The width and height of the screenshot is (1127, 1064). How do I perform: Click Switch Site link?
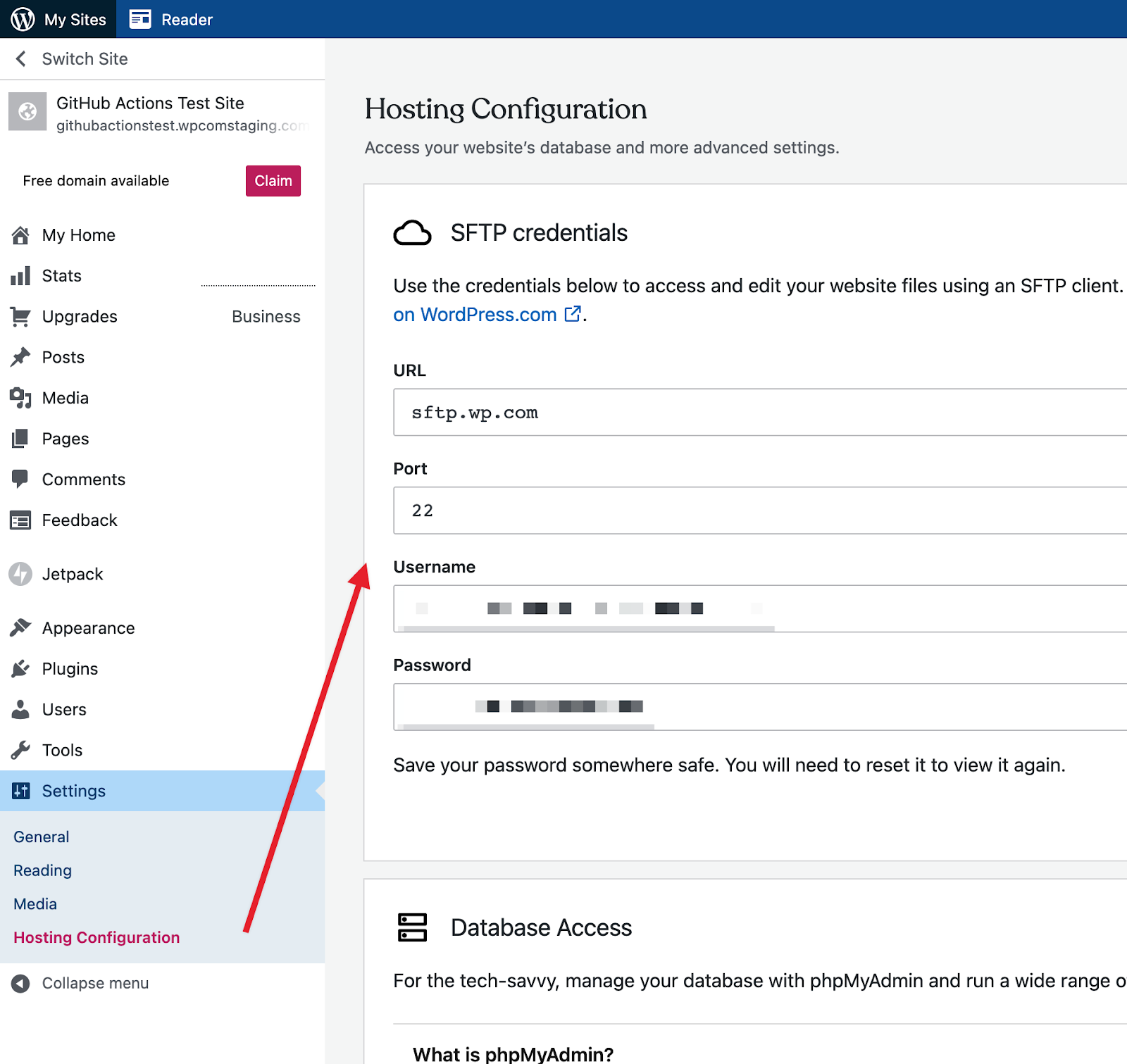click(x=85, y=58)
